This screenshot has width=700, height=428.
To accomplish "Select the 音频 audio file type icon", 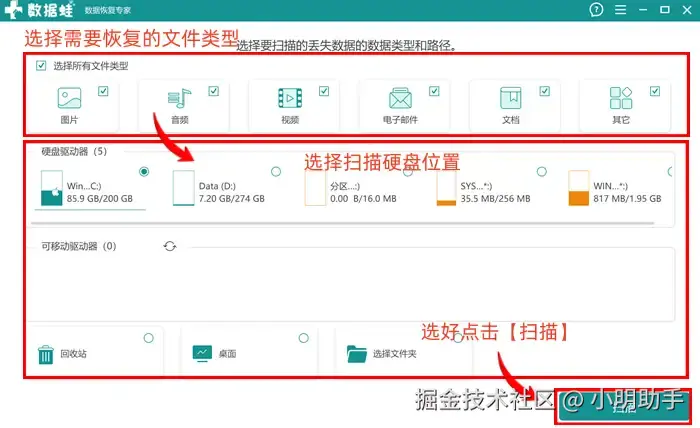I will (x=179, y=98).
